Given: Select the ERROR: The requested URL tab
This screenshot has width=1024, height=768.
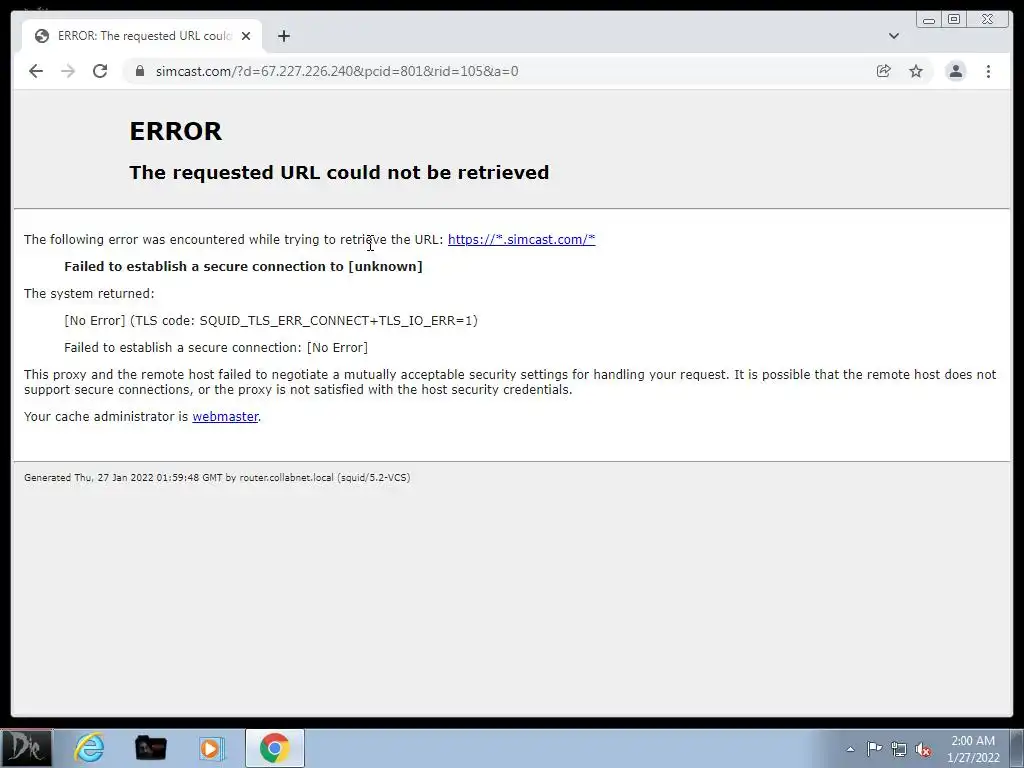Looking at the screenshot, I should pyautogui.click(x=142, y=36).
